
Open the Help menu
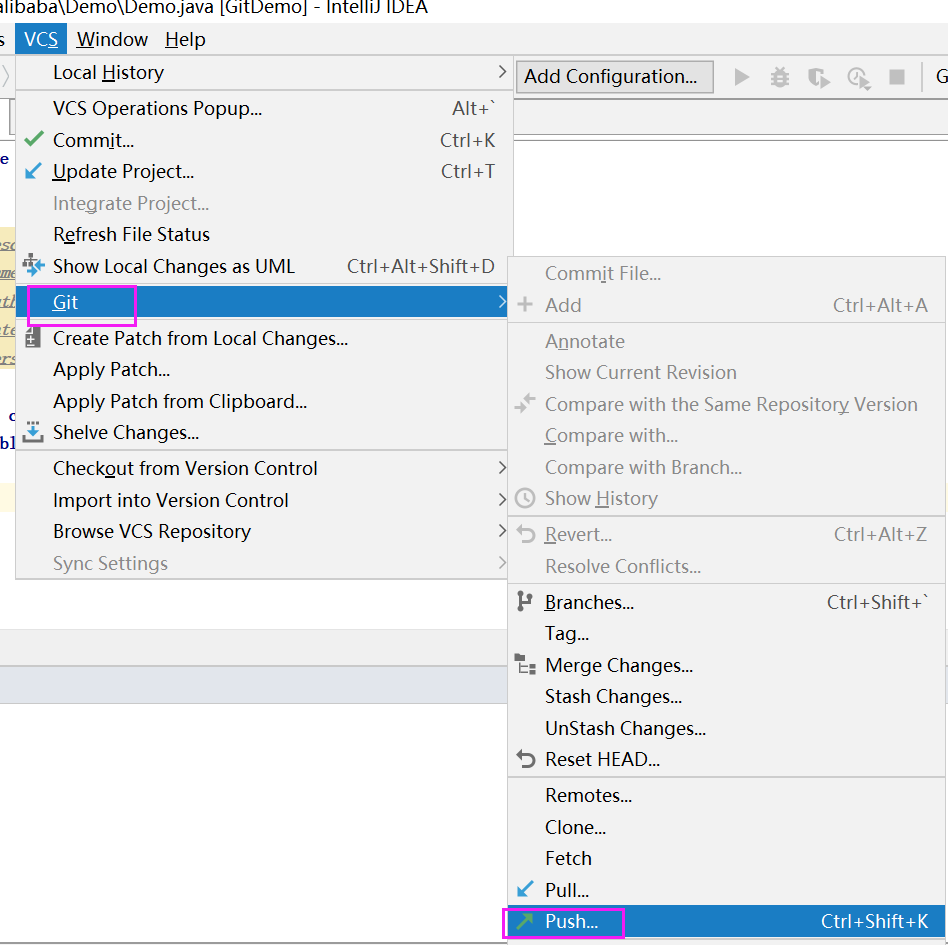(185, 39)
